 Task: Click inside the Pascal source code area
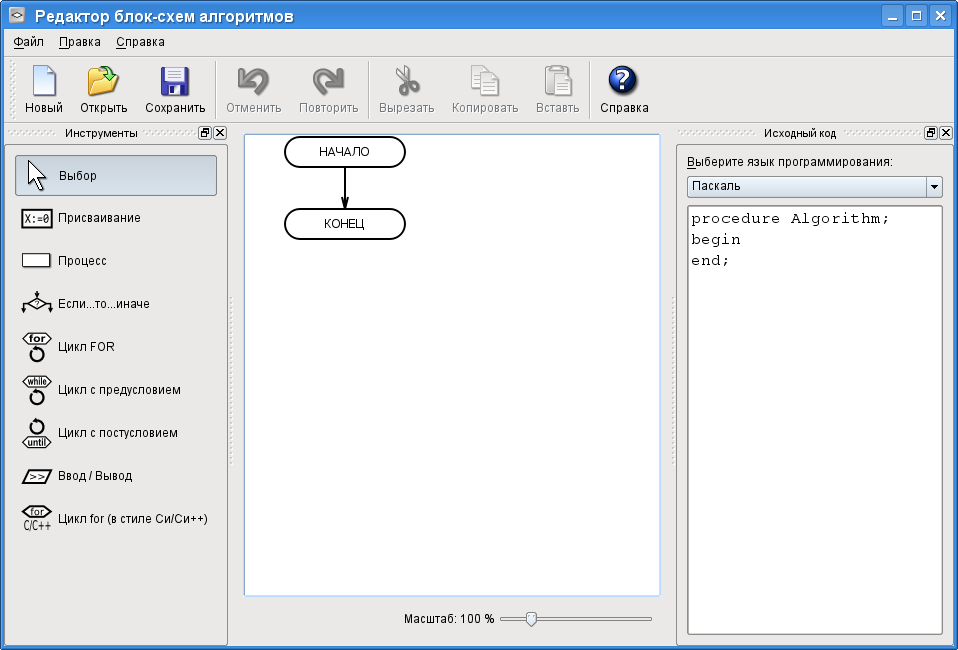(814, 420)
